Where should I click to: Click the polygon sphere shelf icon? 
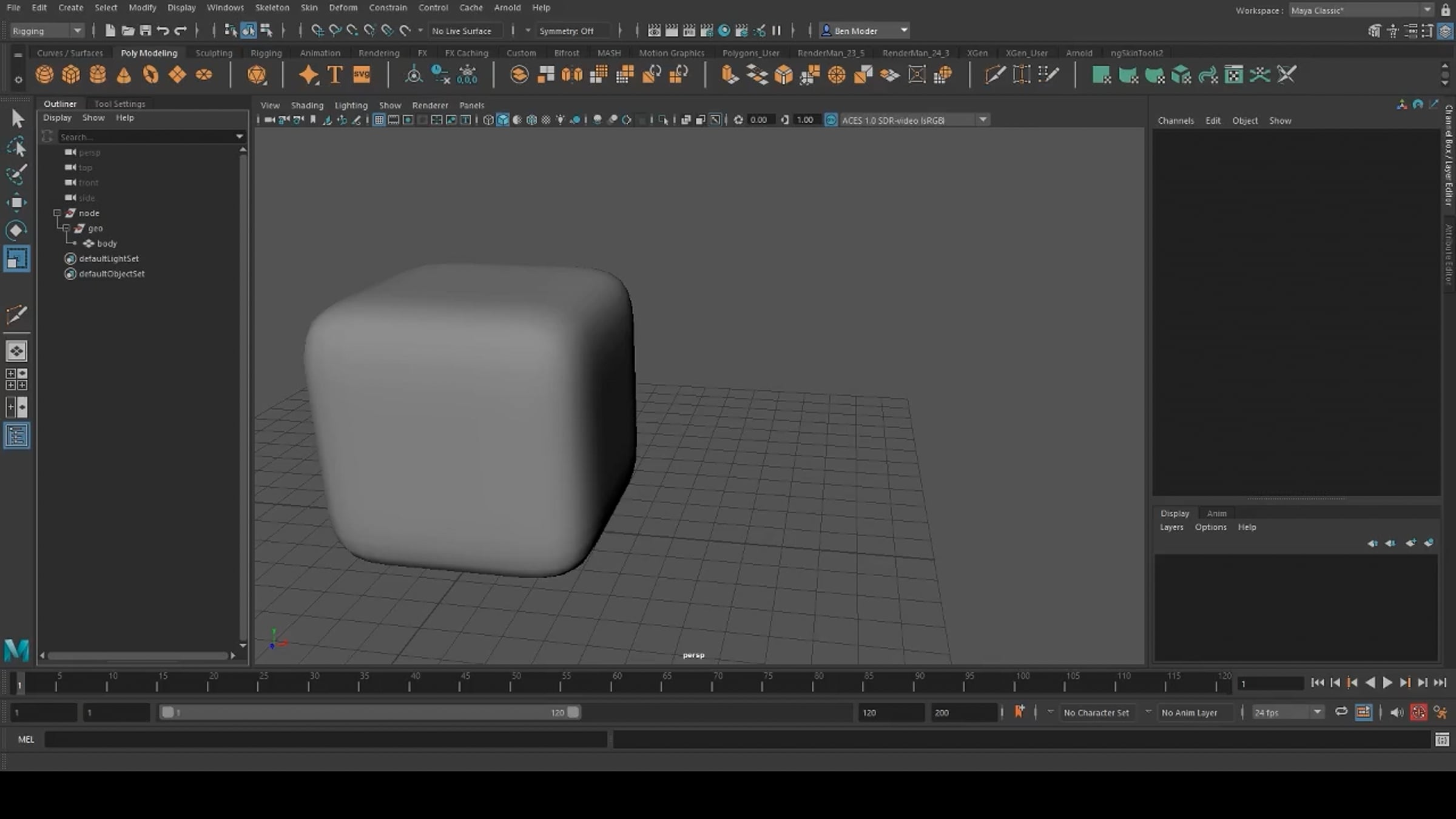(44, 75)
